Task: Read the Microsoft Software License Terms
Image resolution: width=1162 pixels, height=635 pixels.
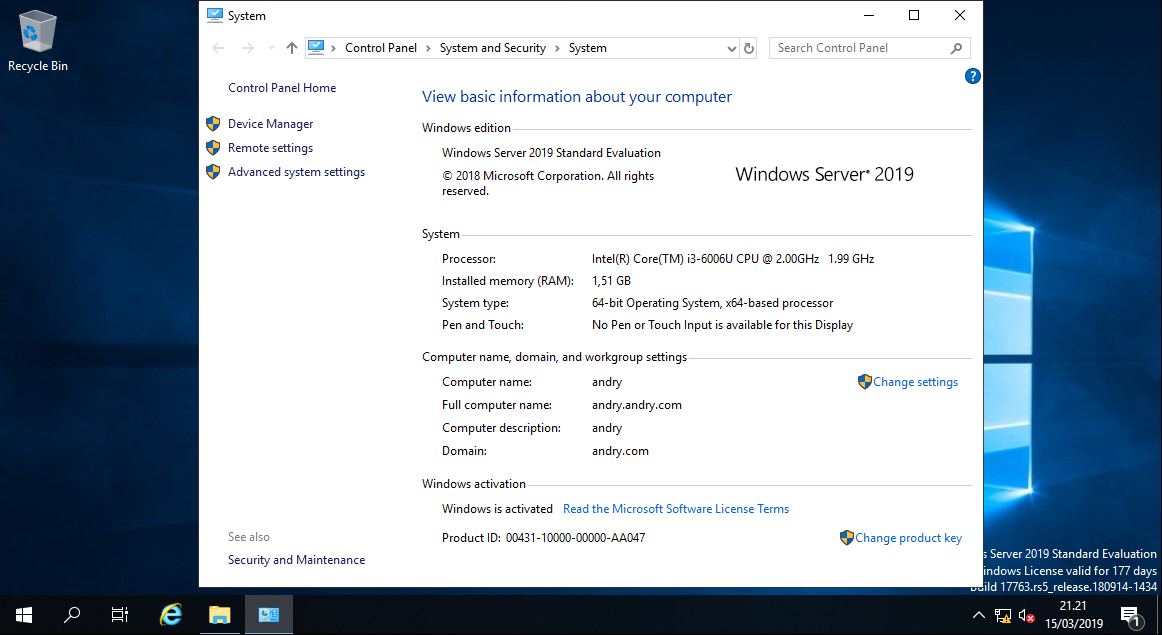Action: (x=675, y=508)
